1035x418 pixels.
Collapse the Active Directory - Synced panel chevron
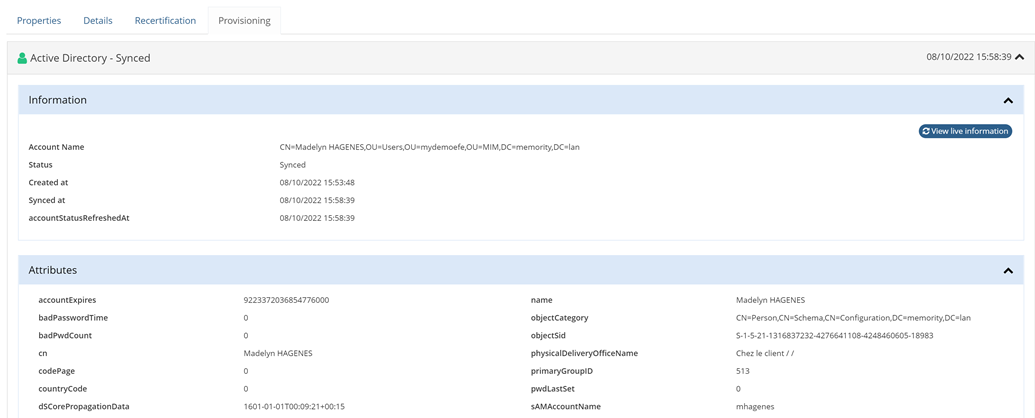click(1020, 57)
